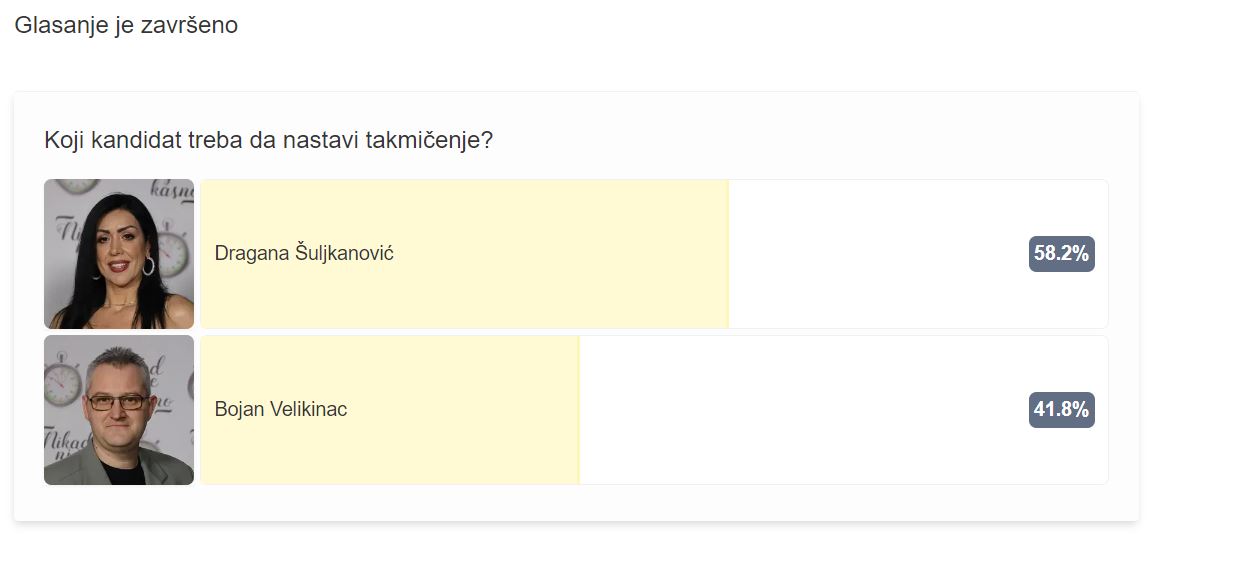Click the right end of Dragana's yellow bar

click(725, 254)
